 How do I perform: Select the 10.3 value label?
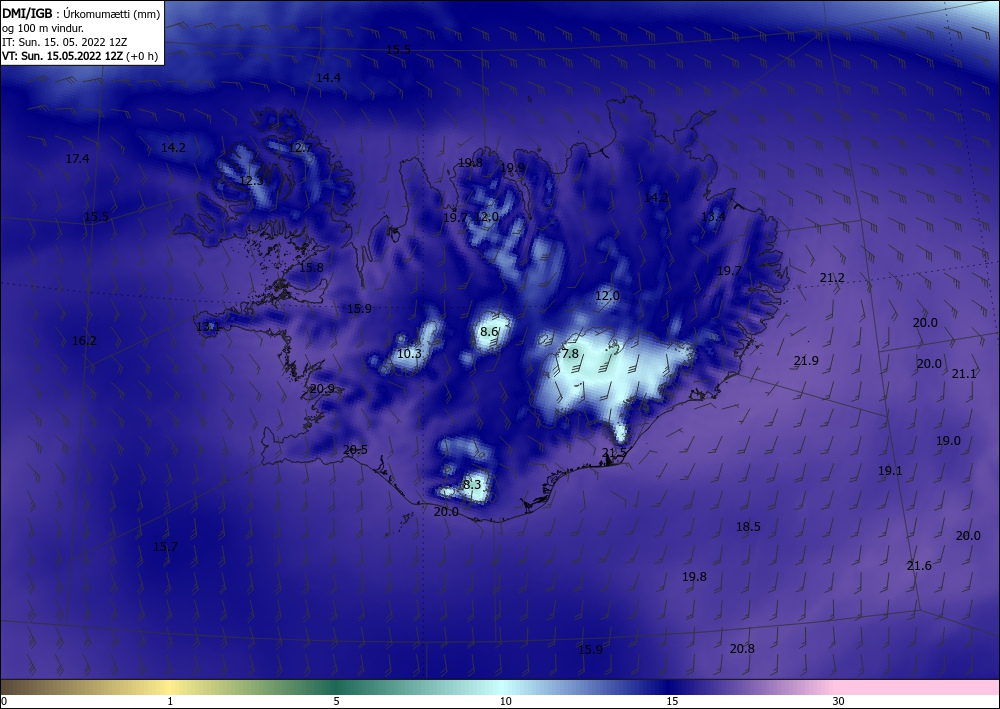click(409, 353)
